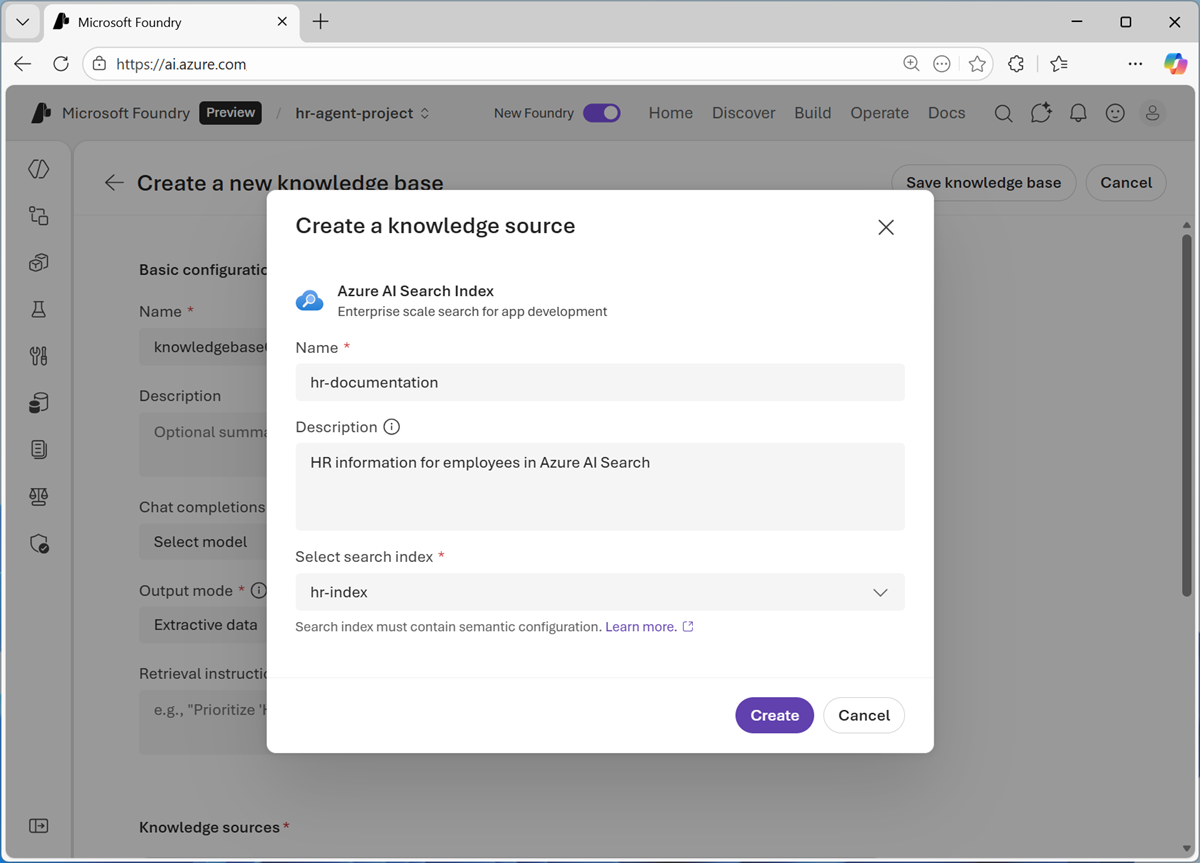
Task: Open the browser tab list chevron
Action: 22,21
